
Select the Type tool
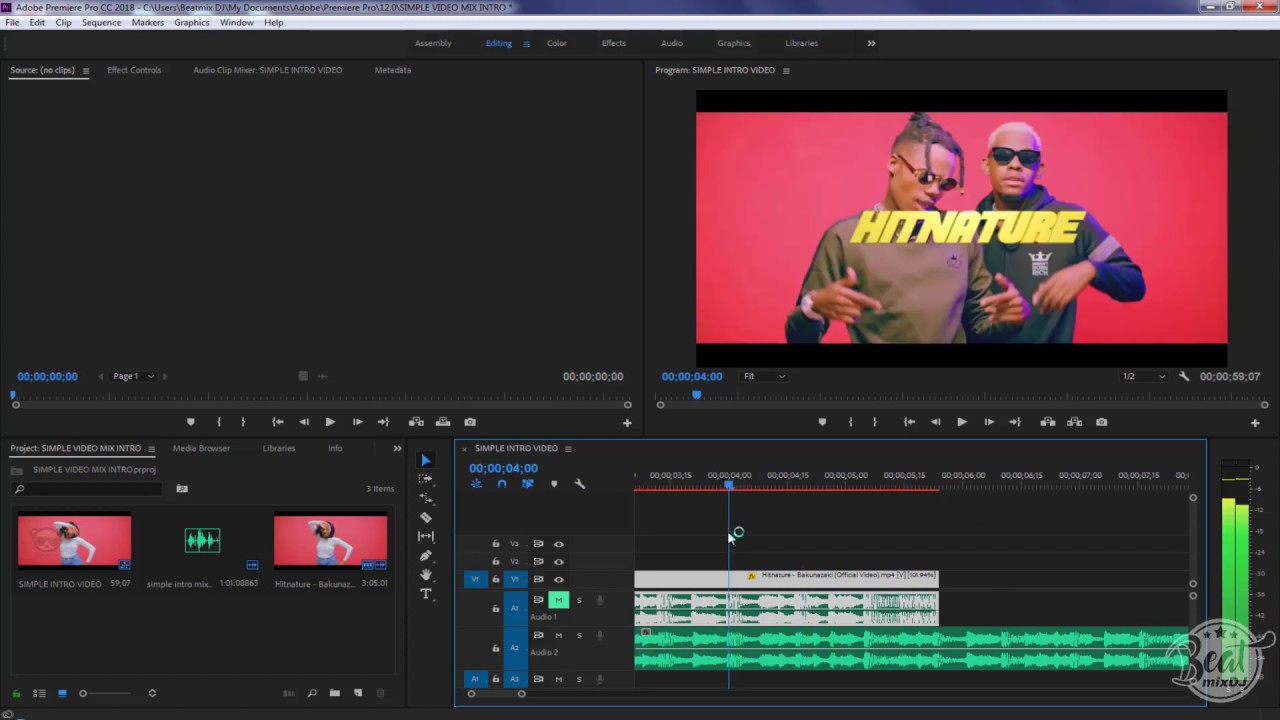pyautogui.click(x=426, y=594)
